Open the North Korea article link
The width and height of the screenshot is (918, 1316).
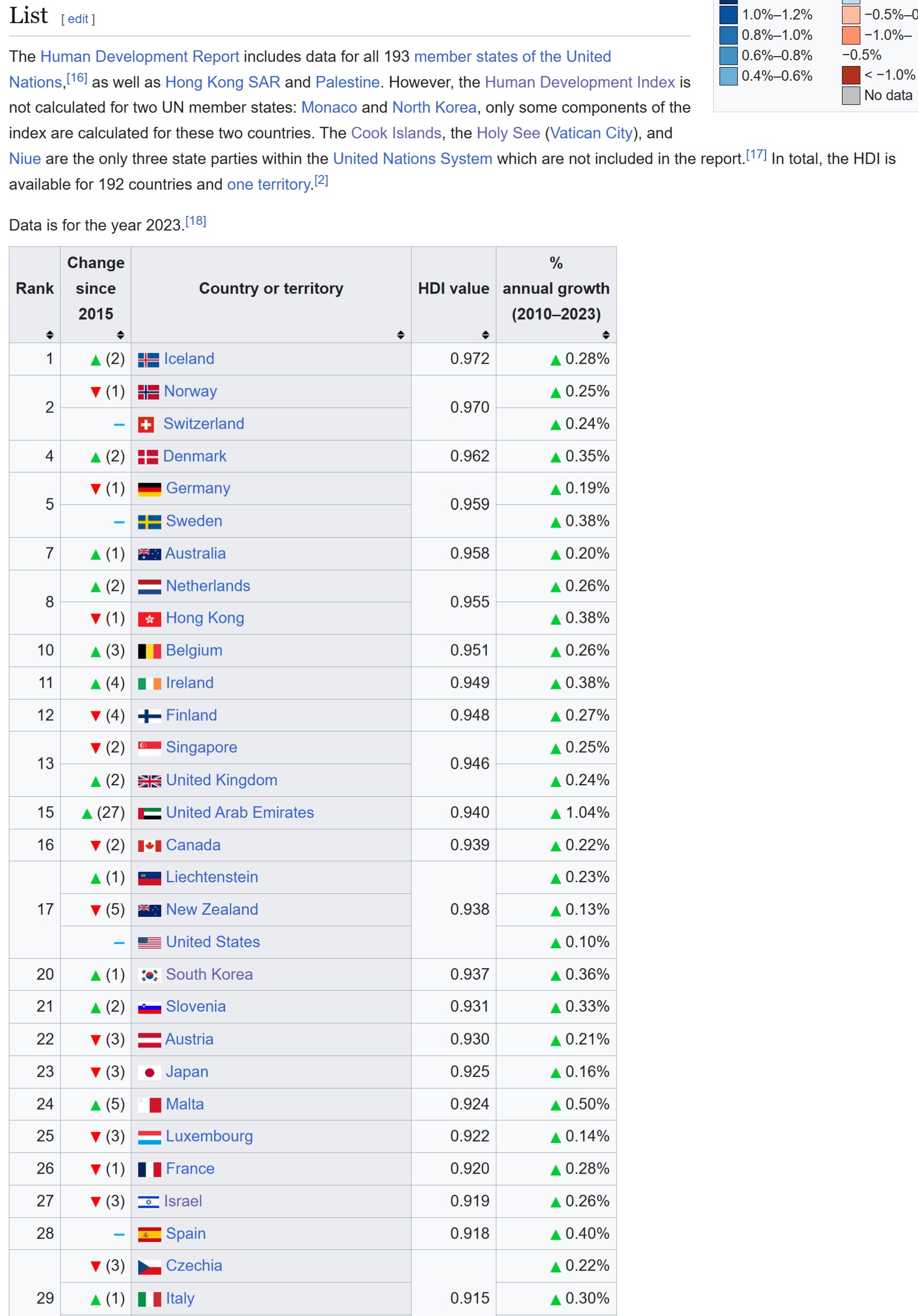(x=434, y=108)
